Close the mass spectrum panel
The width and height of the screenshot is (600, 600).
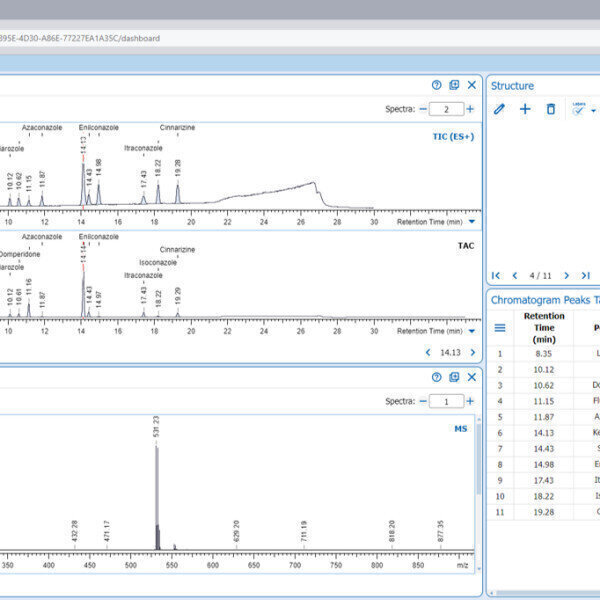pyautogui.click(x=472, y=377)
